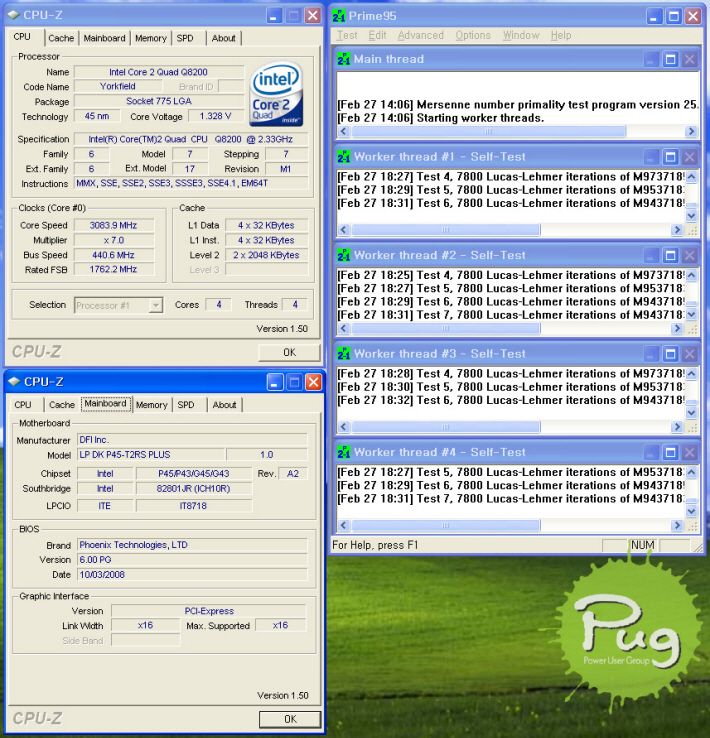Open Memory tab in bottom CPU-Z window
710x738 pixels.
[152, 405]
